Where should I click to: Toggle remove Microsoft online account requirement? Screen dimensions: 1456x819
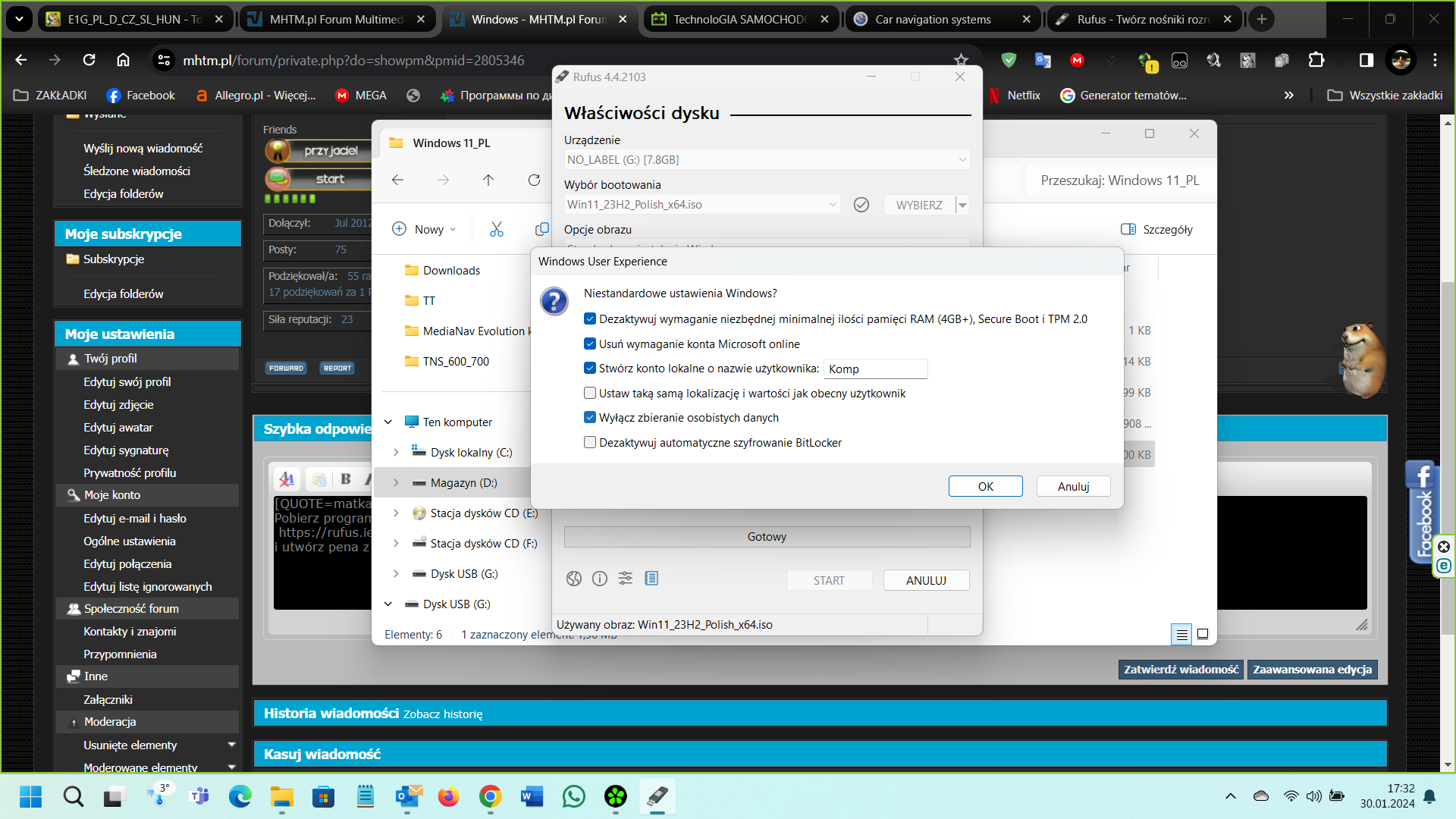click(590, 344)
